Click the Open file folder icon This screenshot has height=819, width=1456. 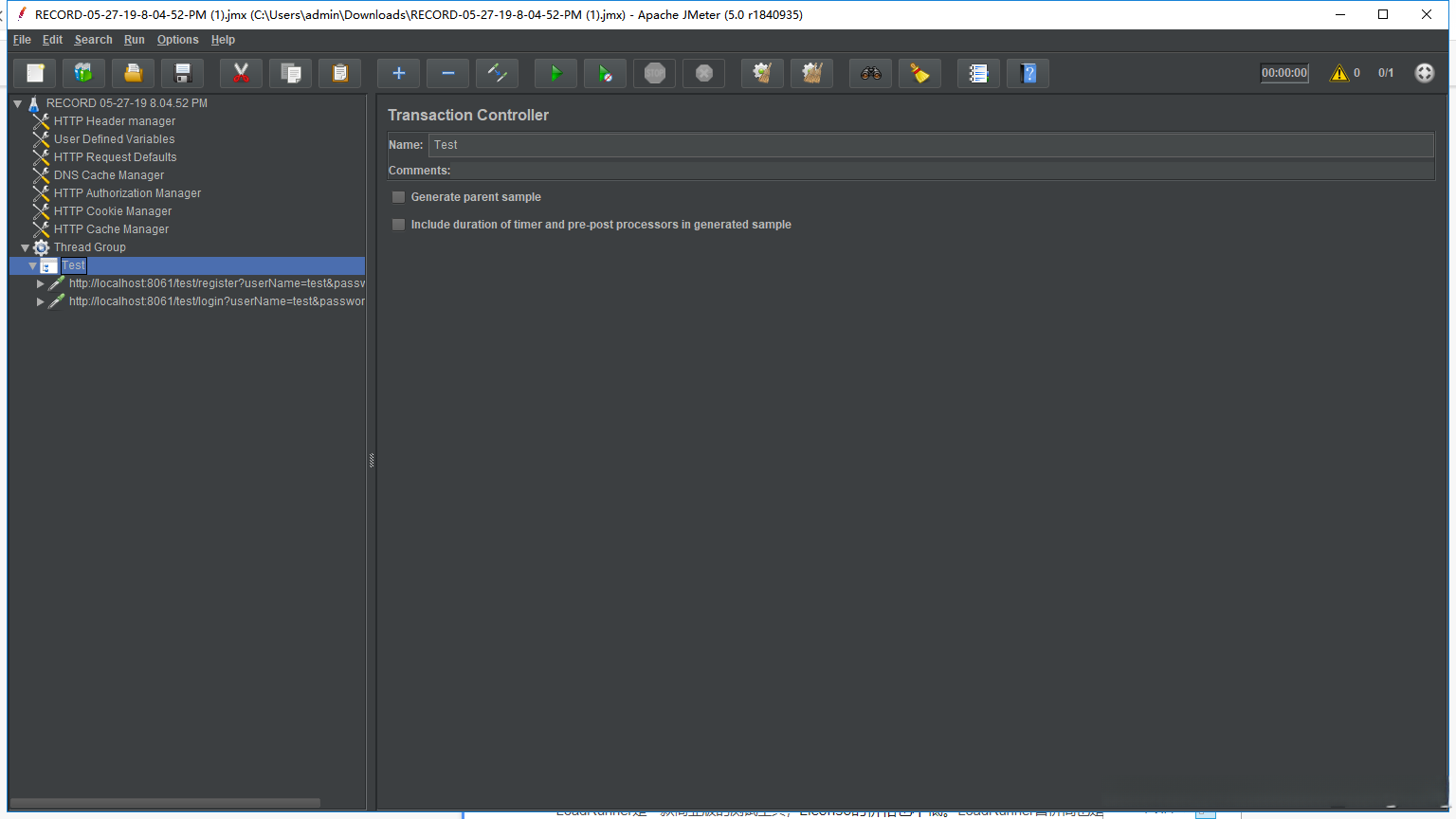click(134, 73)
